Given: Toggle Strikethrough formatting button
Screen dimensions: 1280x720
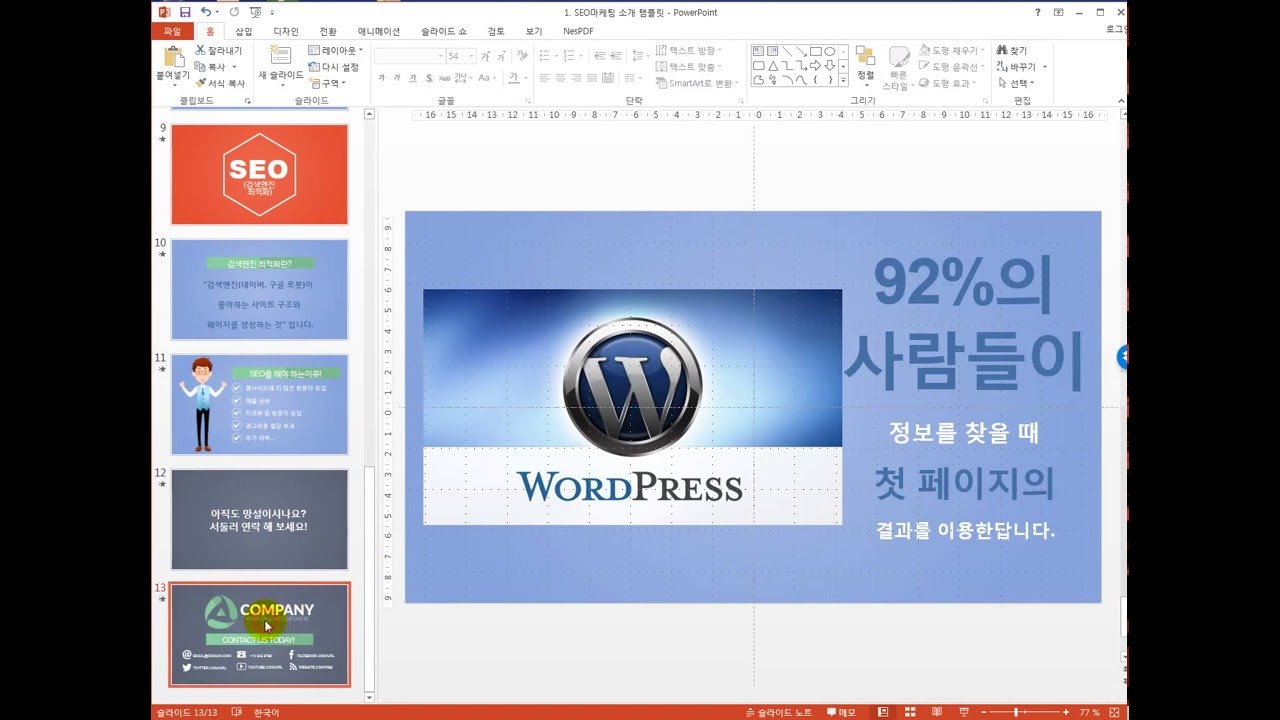Looking at the screenshot, I should coord(445,78).
